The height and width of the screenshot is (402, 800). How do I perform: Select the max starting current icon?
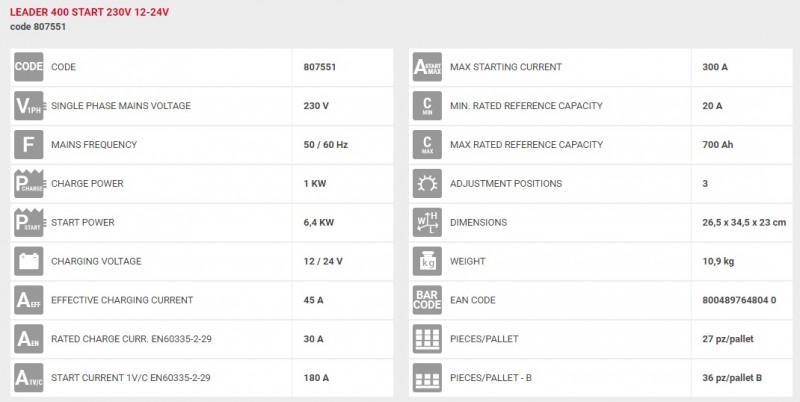click(427, 67)
